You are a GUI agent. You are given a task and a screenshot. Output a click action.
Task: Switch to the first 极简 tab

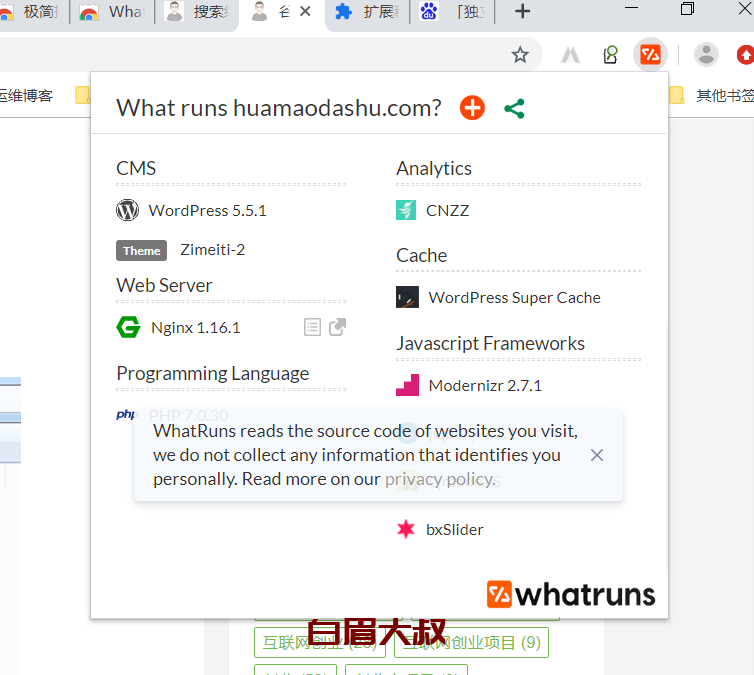click(34, 12)
